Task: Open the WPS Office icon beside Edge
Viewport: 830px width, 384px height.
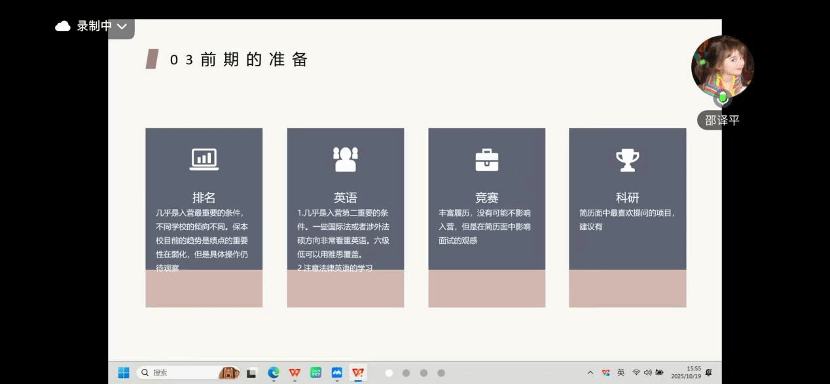Action: tap(295, 373)
